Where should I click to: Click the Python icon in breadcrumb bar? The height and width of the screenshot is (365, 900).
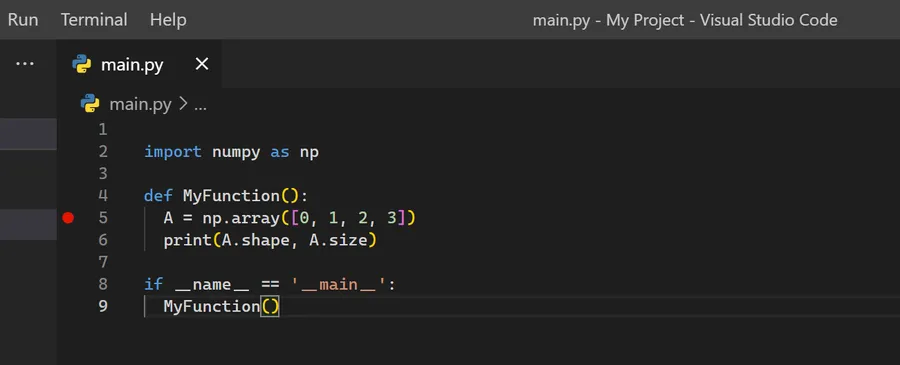point(90,103)
